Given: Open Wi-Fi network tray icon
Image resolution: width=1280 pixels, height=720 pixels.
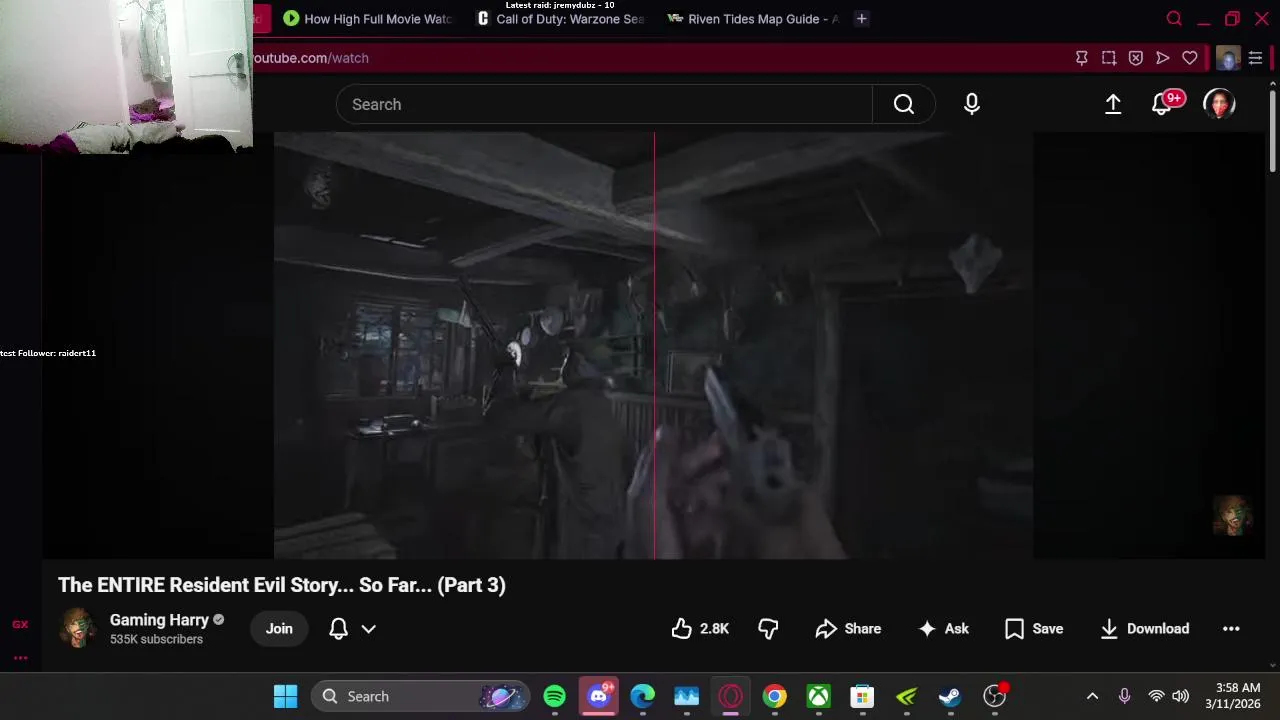Looking at the screenshot, I should (x=1156, y=696).
